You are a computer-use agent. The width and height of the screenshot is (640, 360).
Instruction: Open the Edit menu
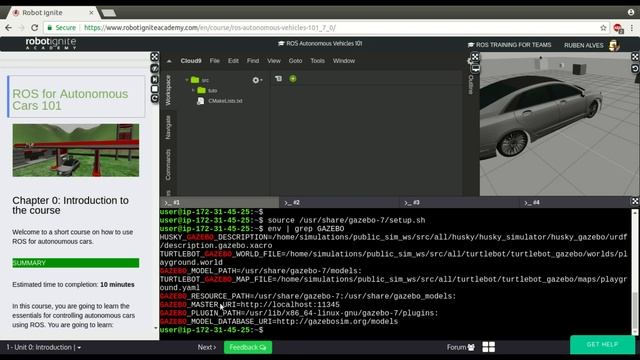click(233, 61)
